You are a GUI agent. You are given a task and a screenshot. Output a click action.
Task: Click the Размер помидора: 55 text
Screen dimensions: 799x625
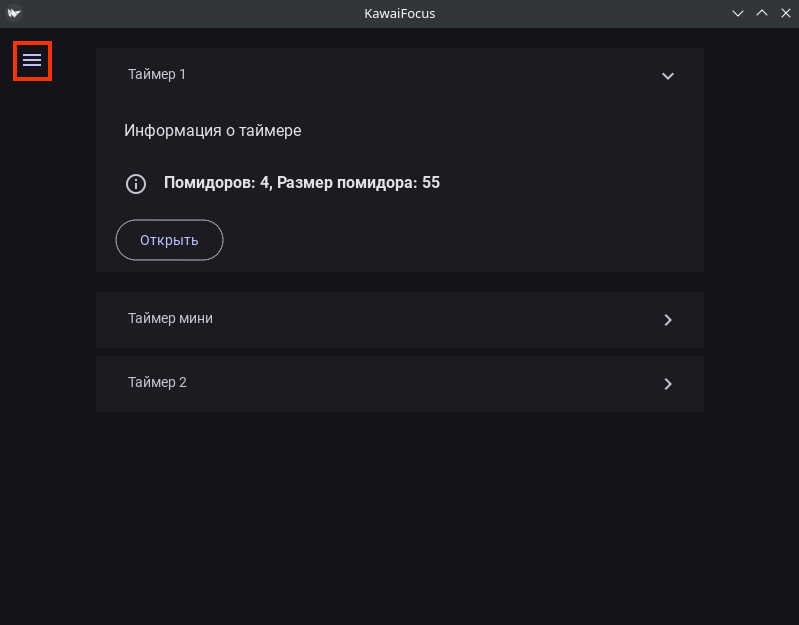[x=358, y=183]
